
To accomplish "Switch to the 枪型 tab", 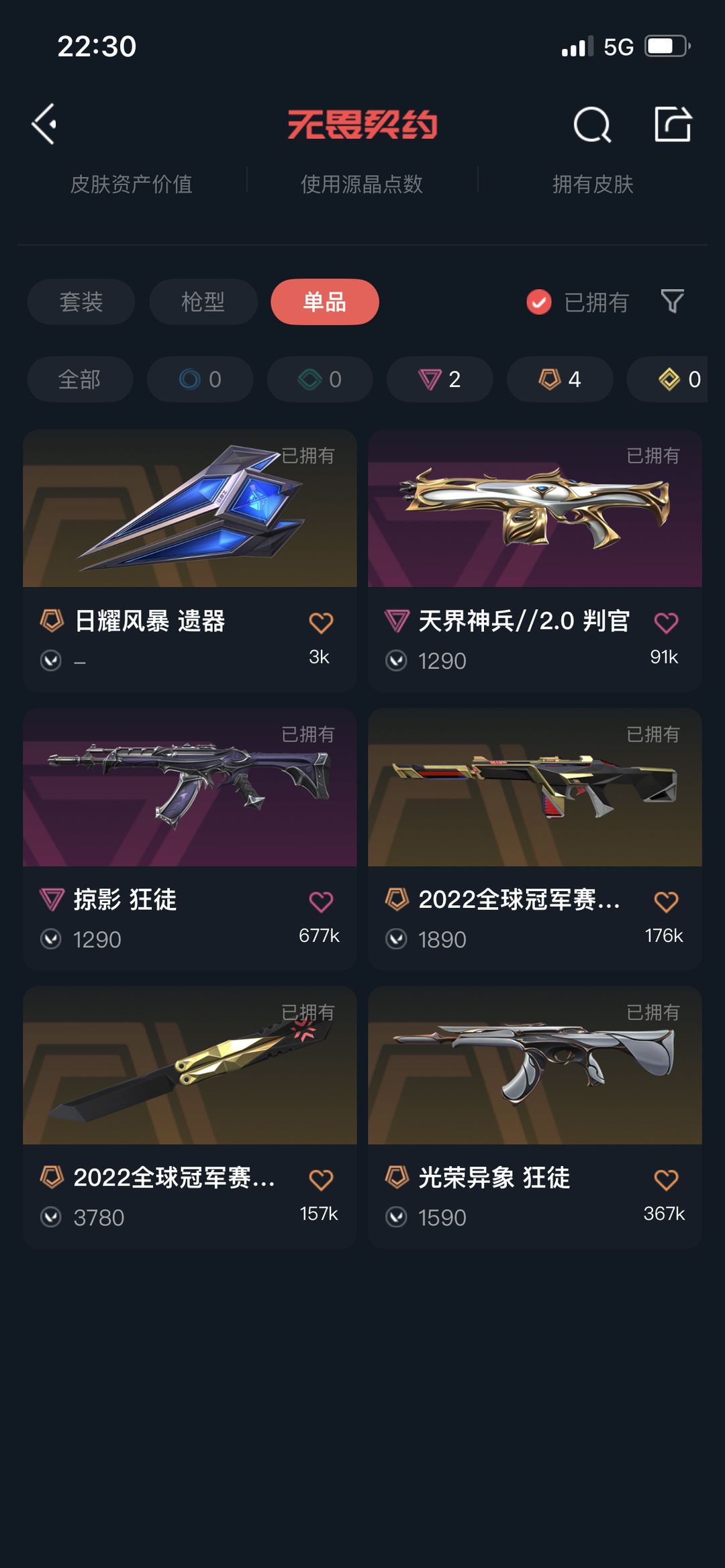I will pos(203,302).
